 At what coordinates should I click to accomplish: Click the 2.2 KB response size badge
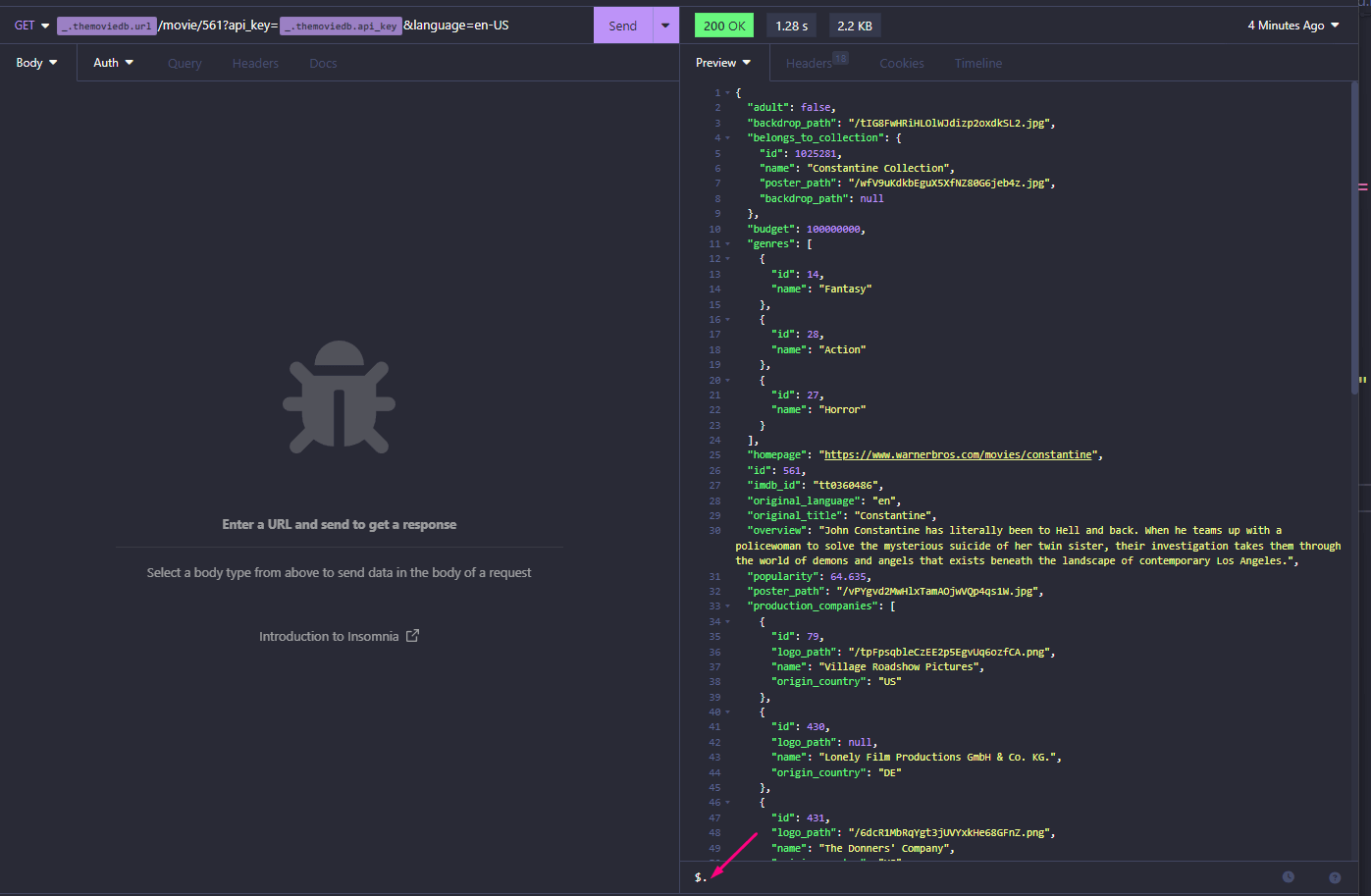click(855, 26)
